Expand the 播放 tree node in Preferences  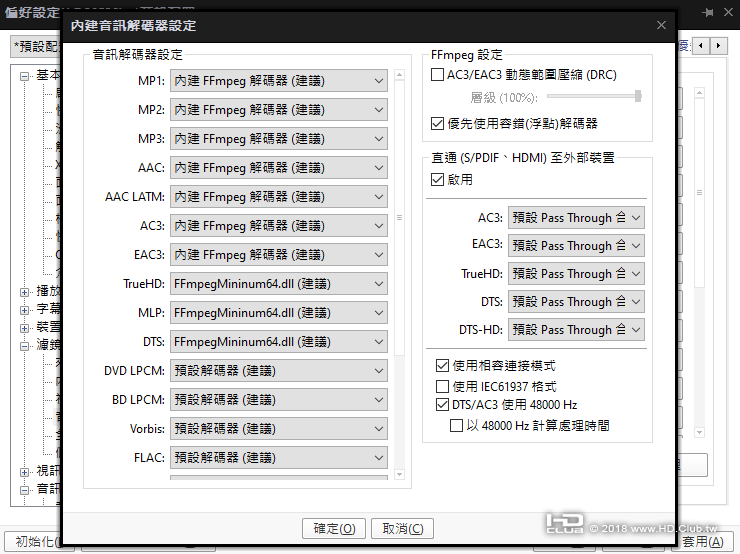coord(24,292)
